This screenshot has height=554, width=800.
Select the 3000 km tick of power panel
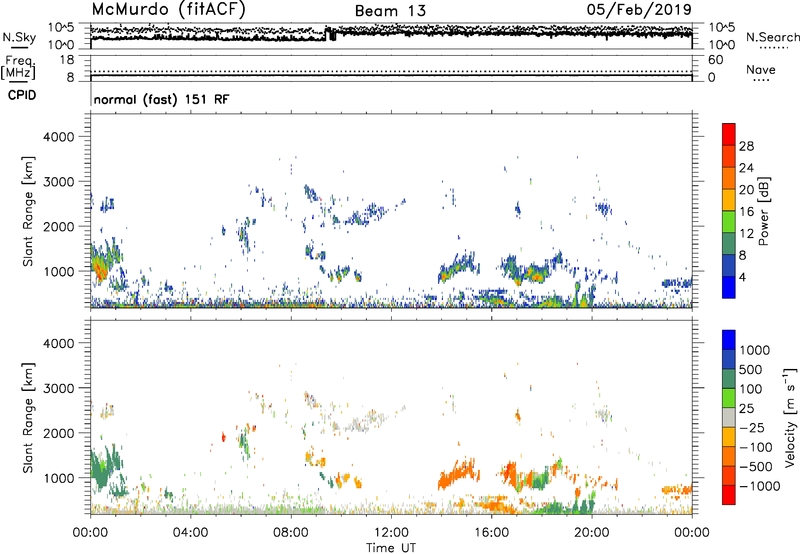point(59,182)
